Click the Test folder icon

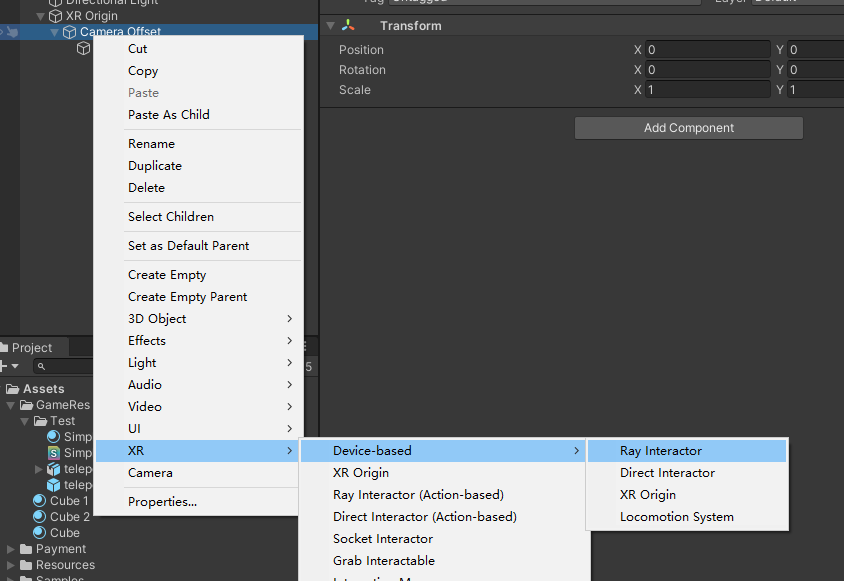pyautogui.click(x=40, y=421)
